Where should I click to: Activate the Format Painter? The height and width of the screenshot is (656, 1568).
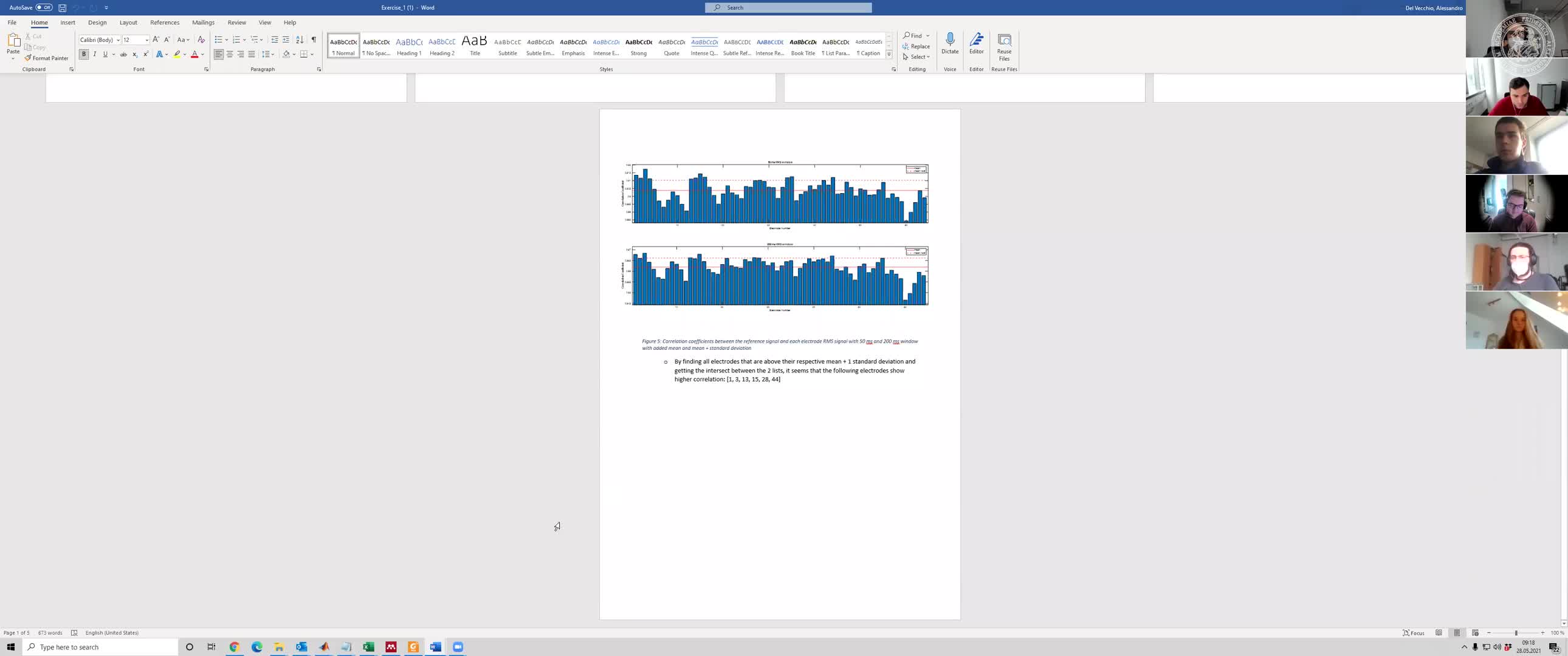47,58
